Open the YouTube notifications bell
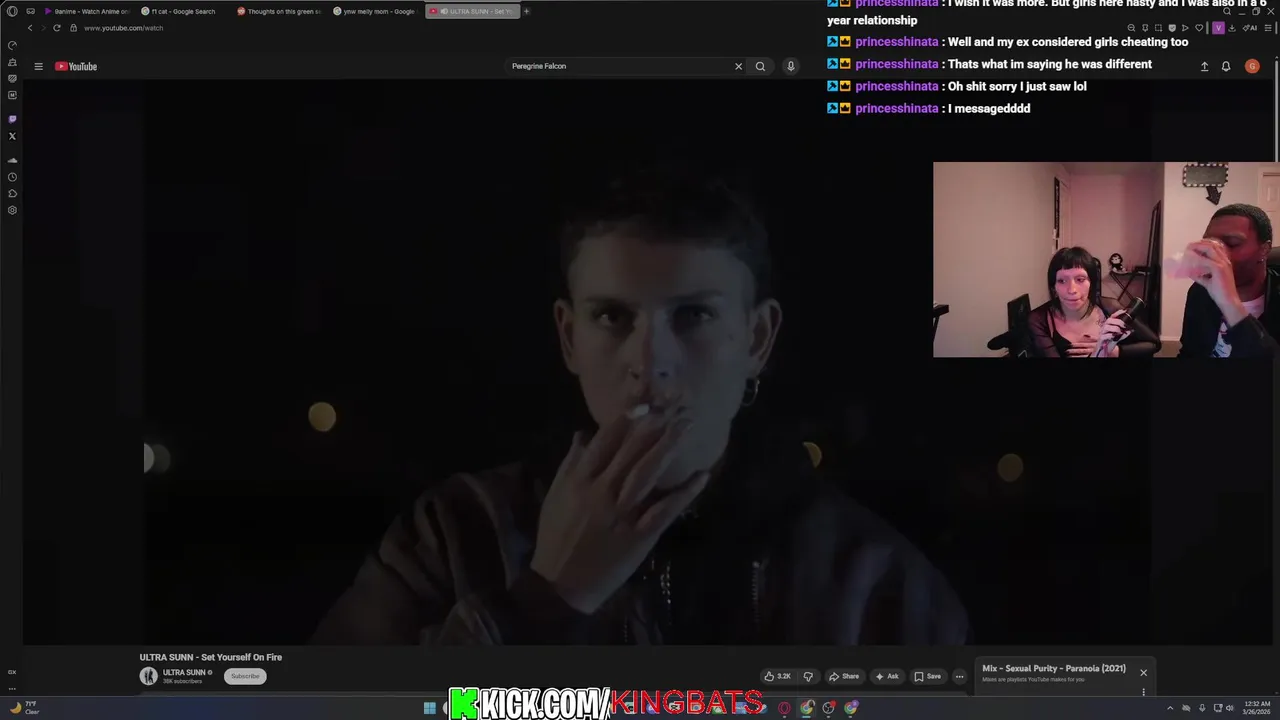This screenshot has width=1280, height=720. [1226, 66]
